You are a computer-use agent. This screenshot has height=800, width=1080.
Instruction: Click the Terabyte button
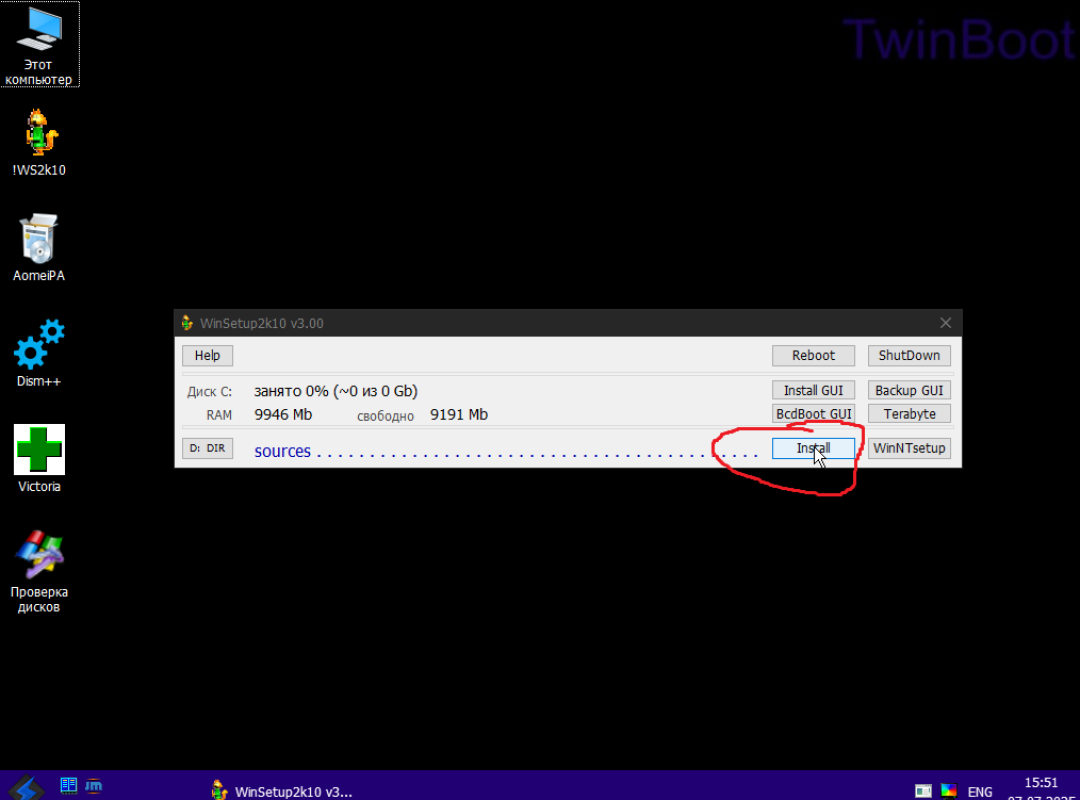click(909, 413)
